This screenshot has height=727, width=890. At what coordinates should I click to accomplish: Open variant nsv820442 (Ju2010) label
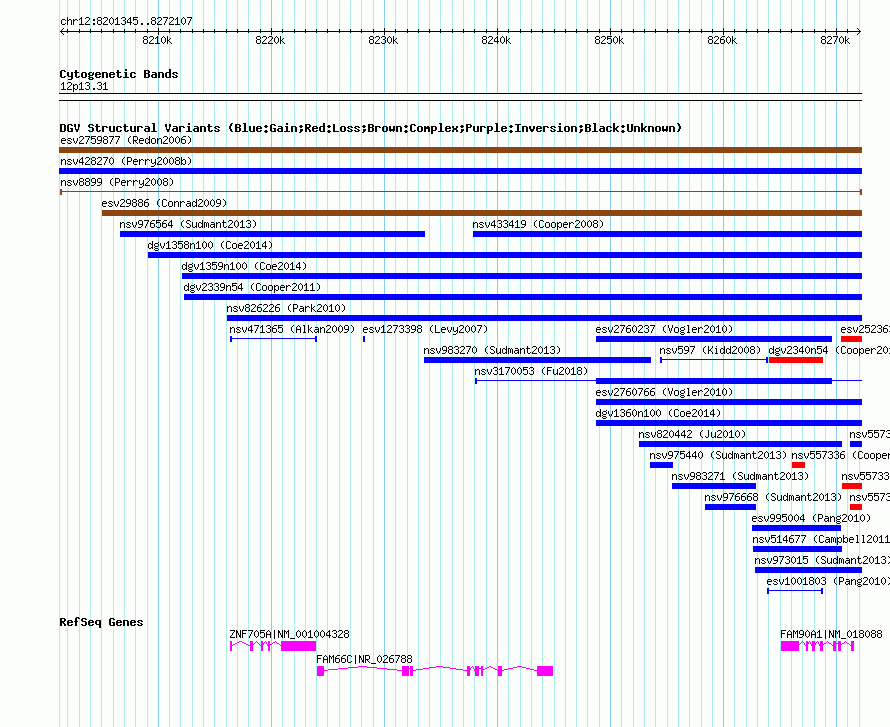point(692,434)
